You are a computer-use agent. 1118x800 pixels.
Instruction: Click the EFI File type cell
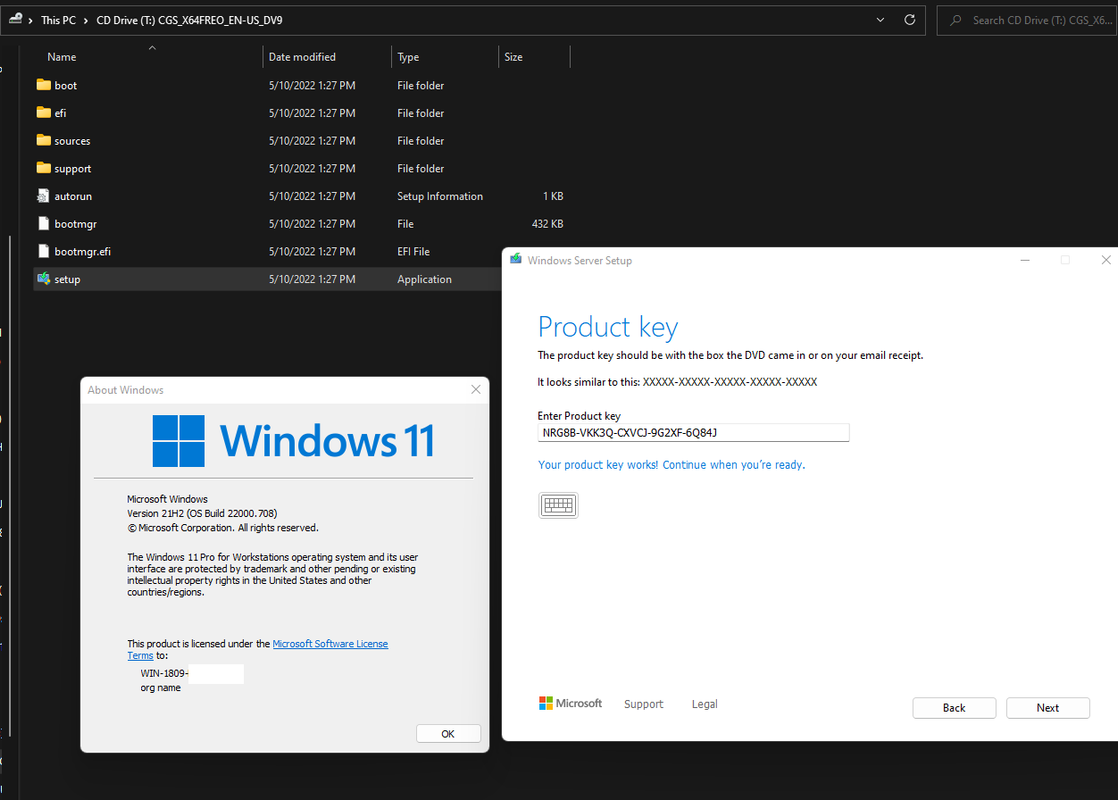pos(414,252)
